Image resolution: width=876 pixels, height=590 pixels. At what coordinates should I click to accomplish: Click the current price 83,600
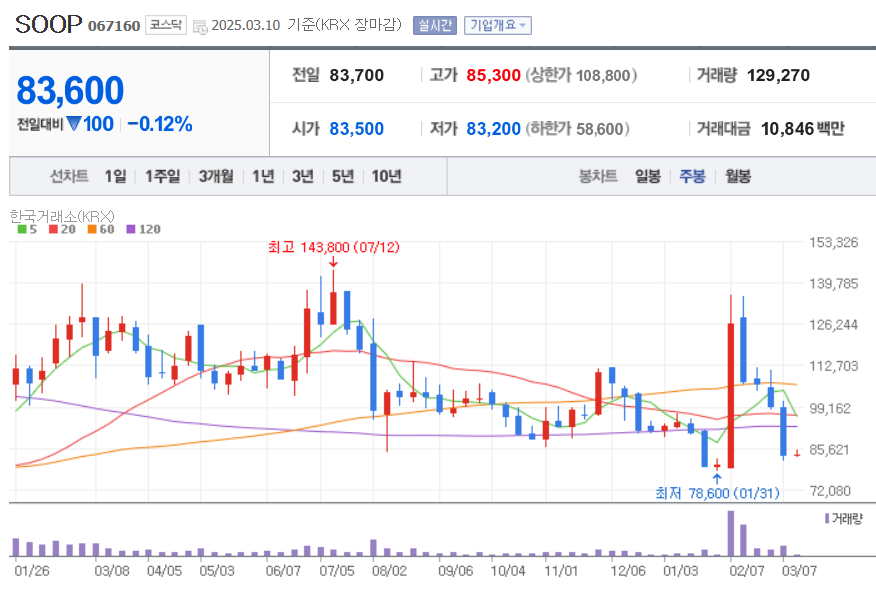70,91
